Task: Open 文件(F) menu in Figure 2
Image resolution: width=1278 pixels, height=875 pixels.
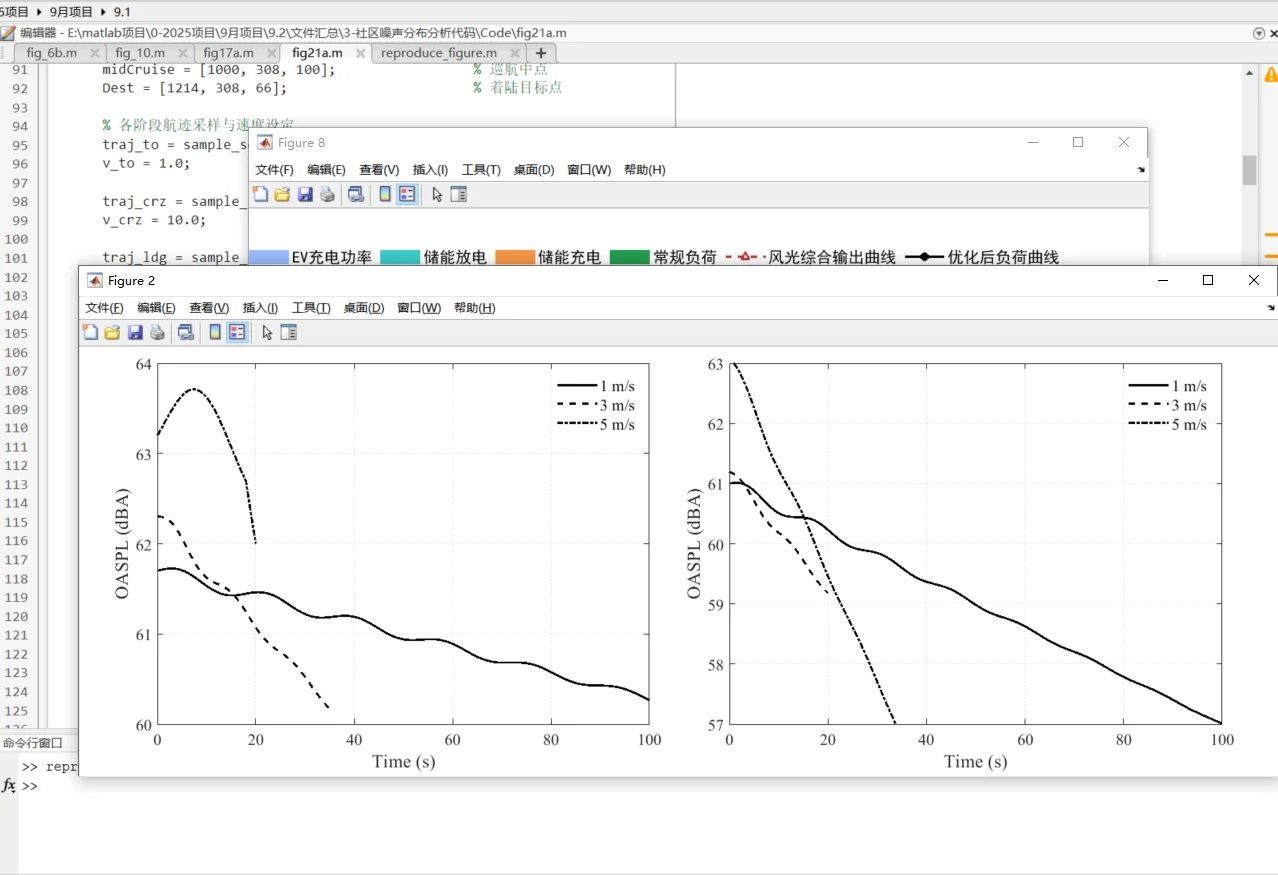Action: (104, 308)
